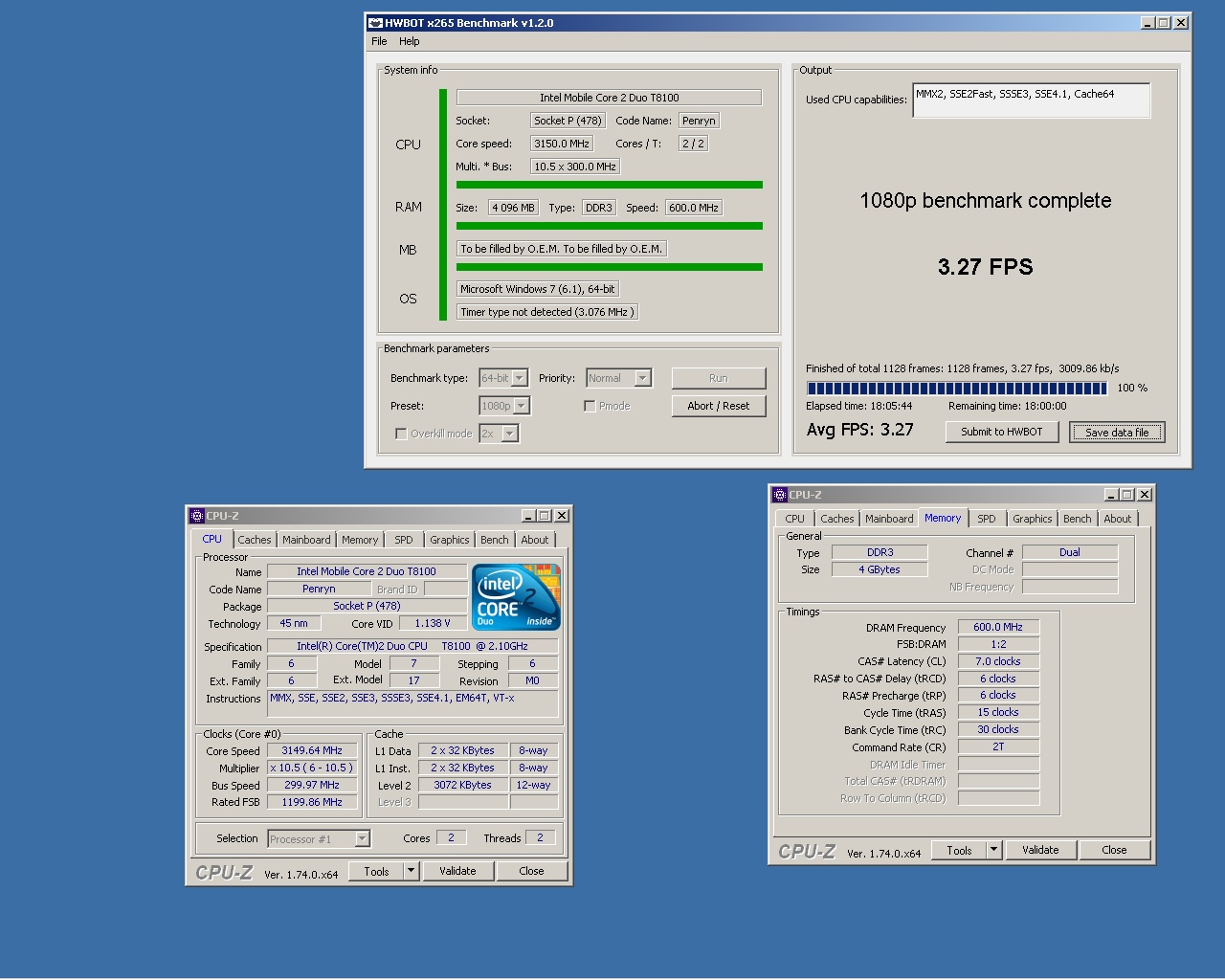Viewport: 1225px width, 980px height.
Task: Click Save data file button
Action: tap(1117, 432)
